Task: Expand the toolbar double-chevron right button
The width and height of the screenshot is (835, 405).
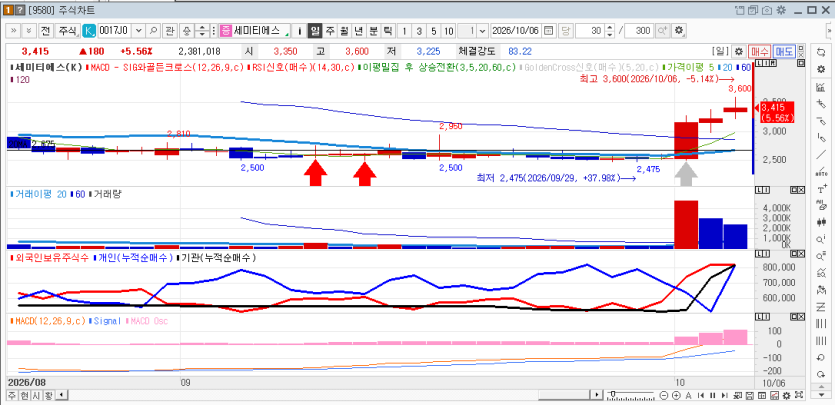Action: click(x=14, y=31)
